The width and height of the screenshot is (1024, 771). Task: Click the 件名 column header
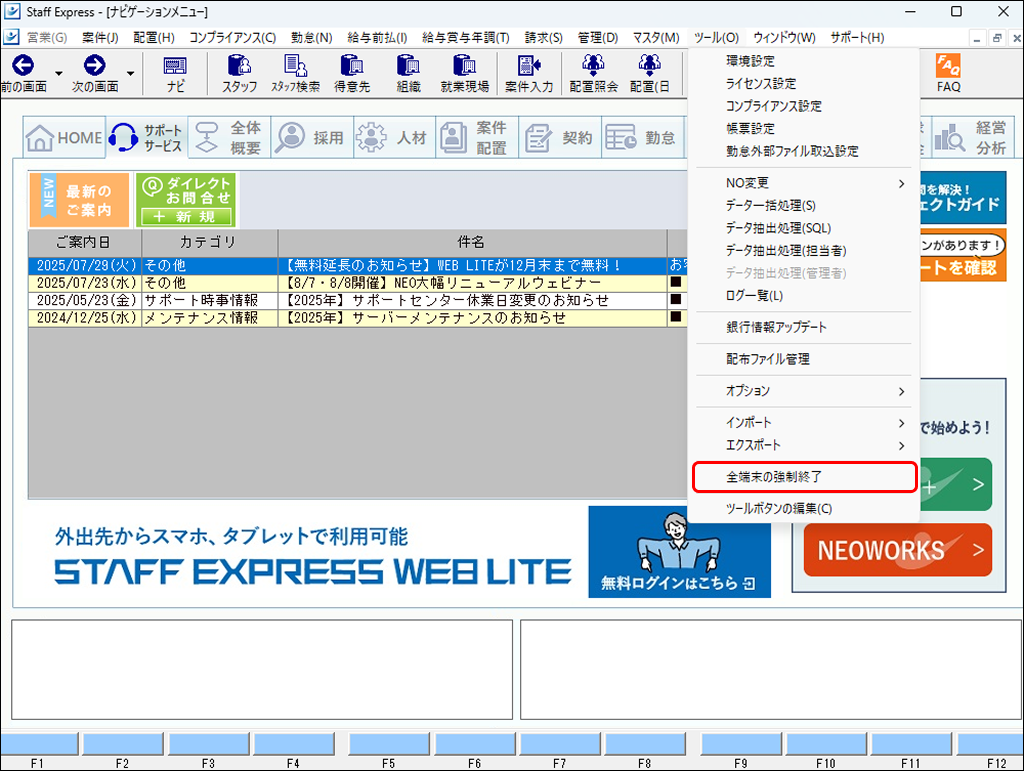click(x=472, y=242)
